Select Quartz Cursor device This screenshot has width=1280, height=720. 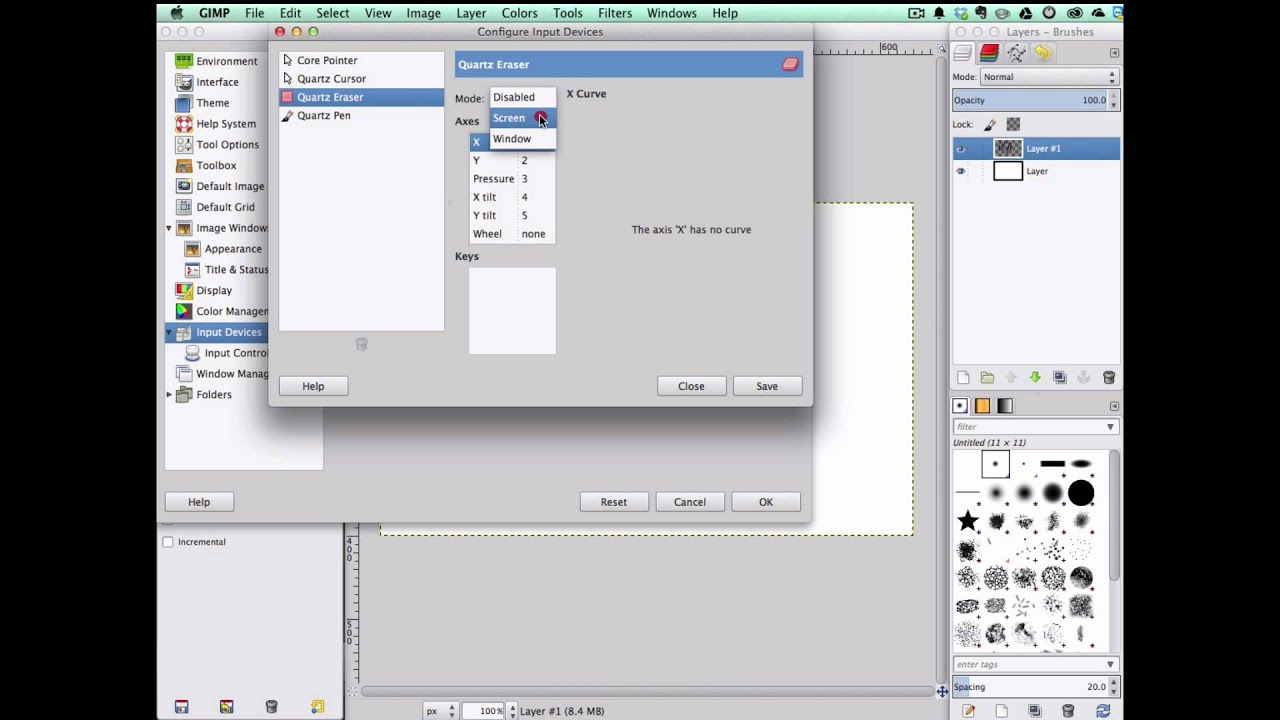coord(361,78)
